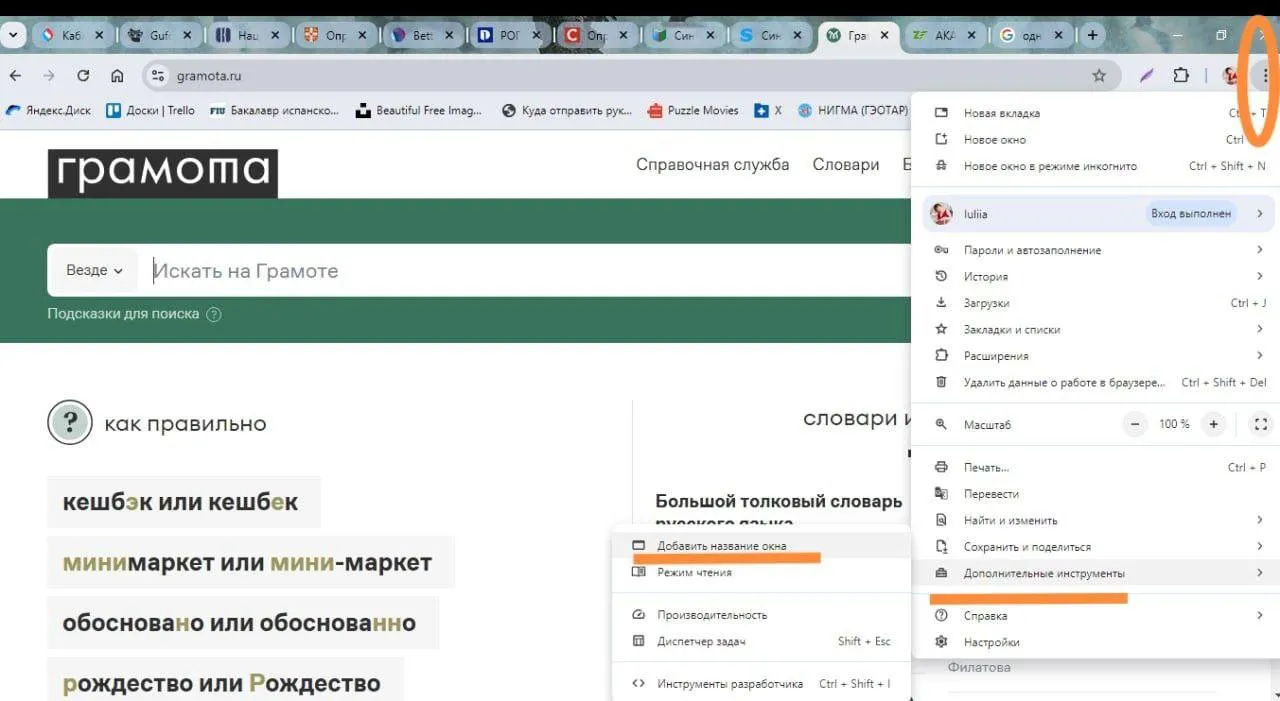Open Словари page link

(846, 165)
